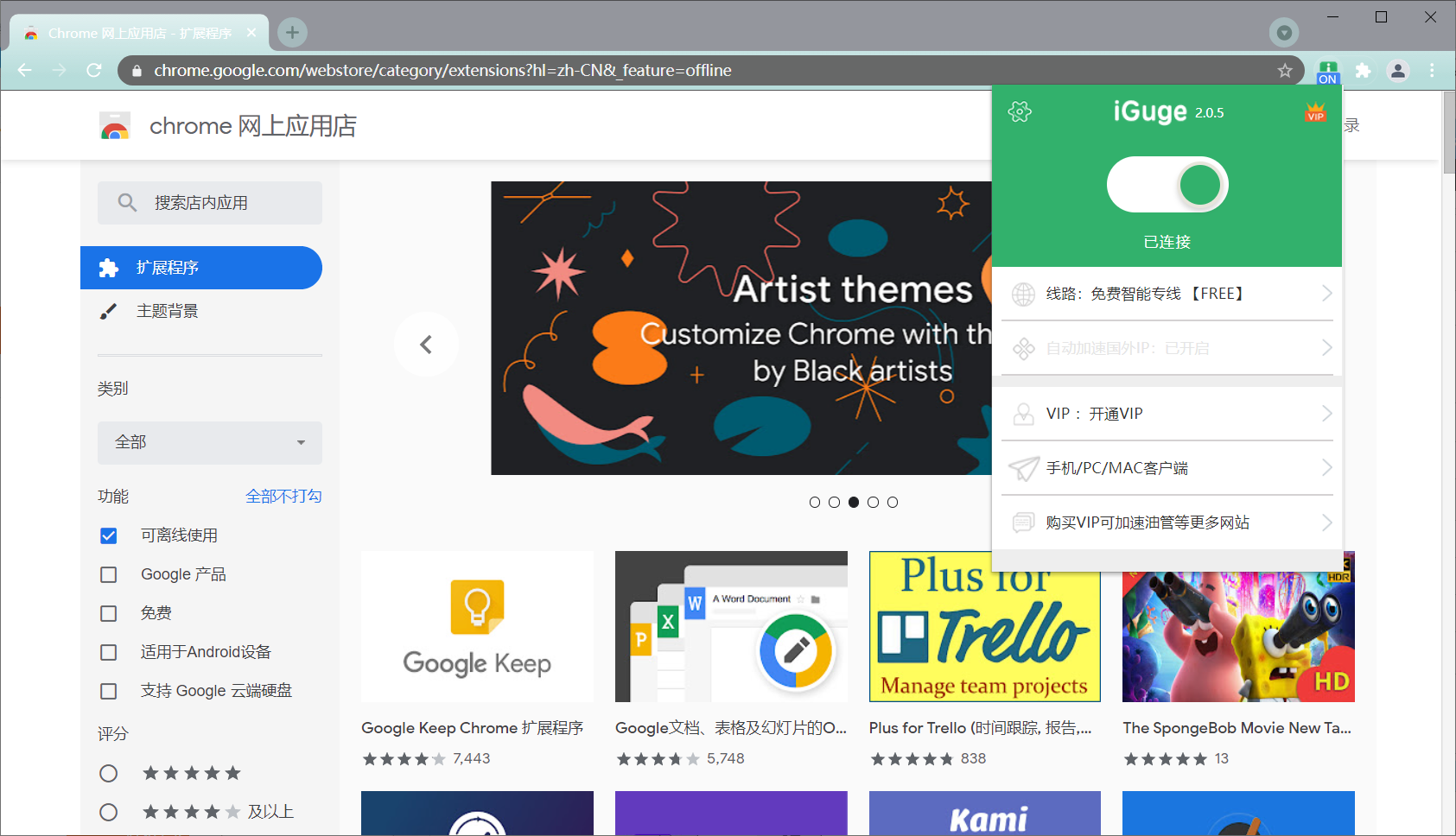Focus the 搜索店内应用 search box
1456x836 pixels.
[x=210, y=203]
